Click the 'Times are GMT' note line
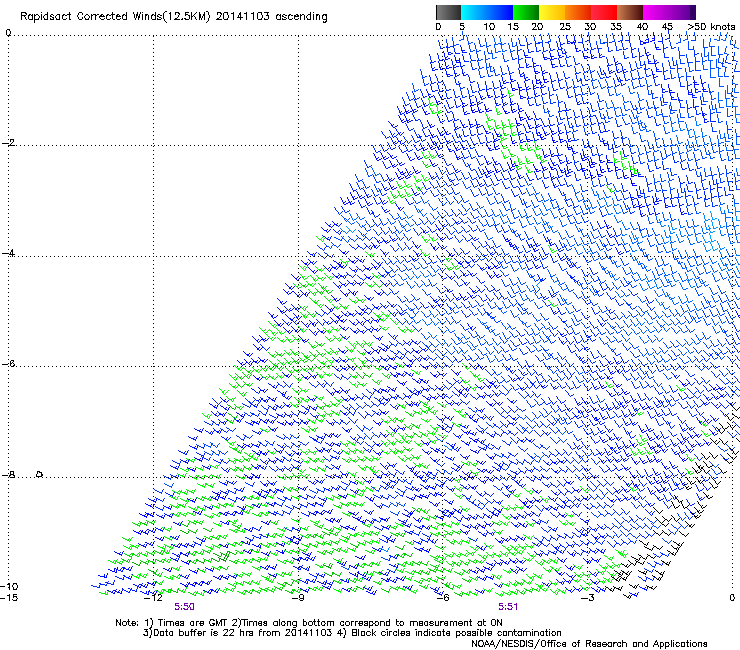Viewport: 740px width, 650px height. coord(309,623)
